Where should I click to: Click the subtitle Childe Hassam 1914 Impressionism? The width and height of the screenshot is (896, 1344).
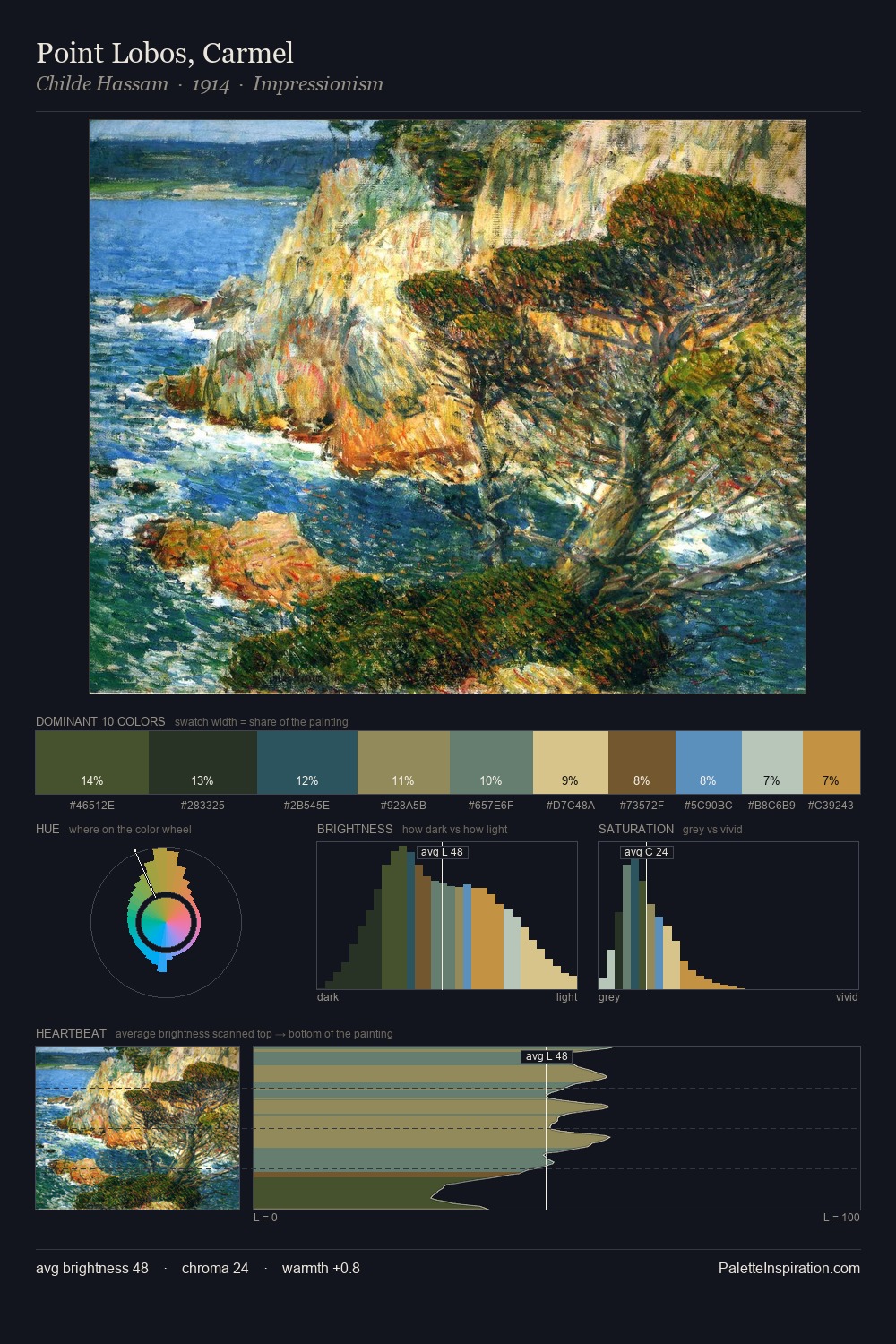tap(210, 84)
